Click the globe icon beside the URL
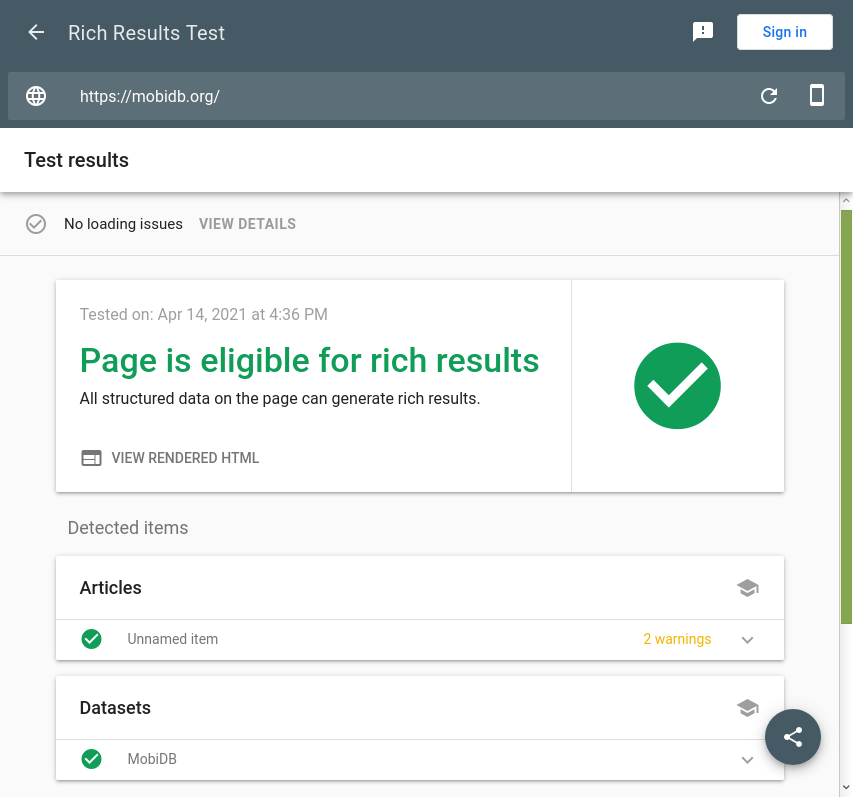Screen dimensions: 853x797 tap(36, 96)
